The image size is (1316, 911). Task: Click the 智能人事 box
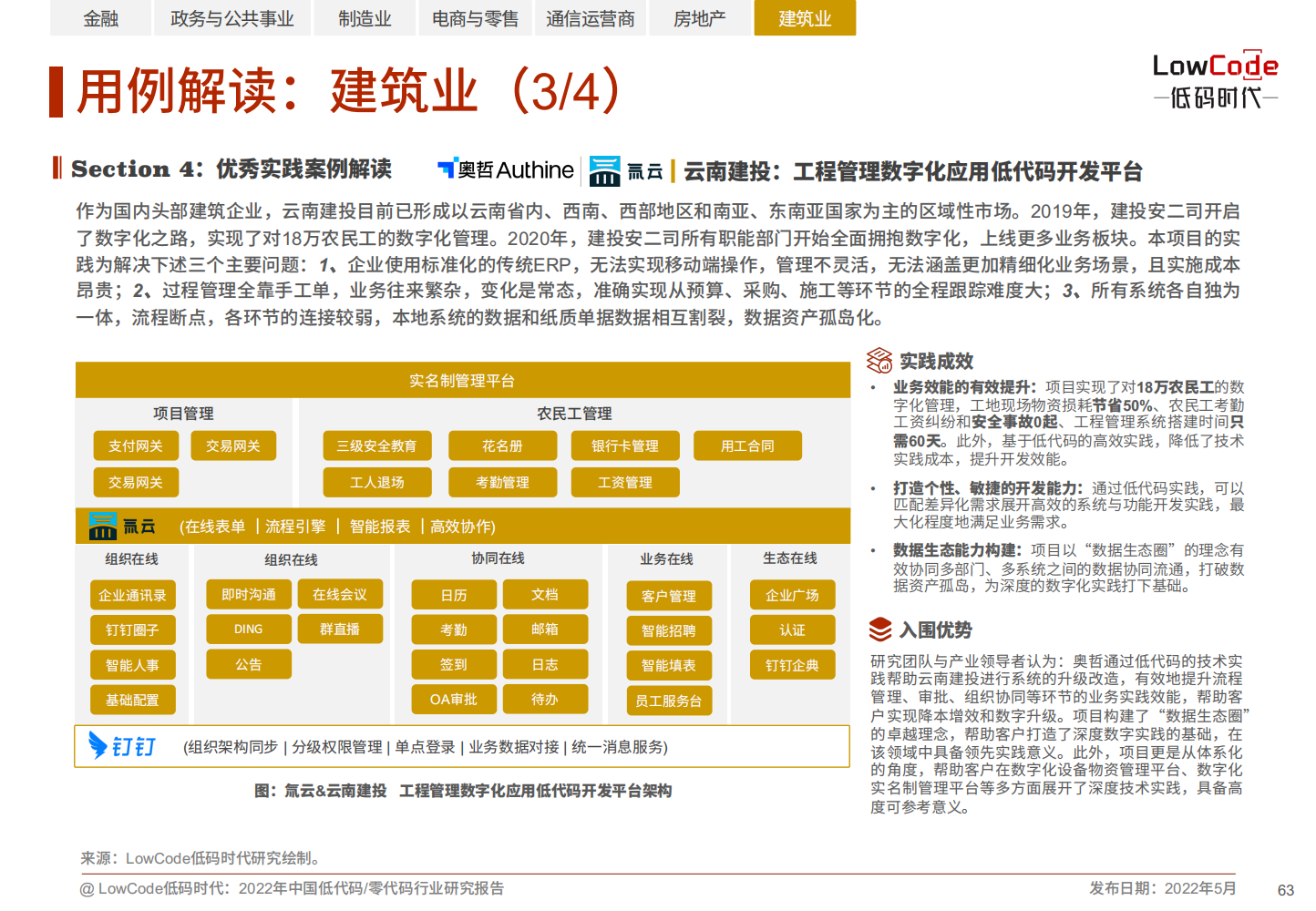tap(133, 665)
